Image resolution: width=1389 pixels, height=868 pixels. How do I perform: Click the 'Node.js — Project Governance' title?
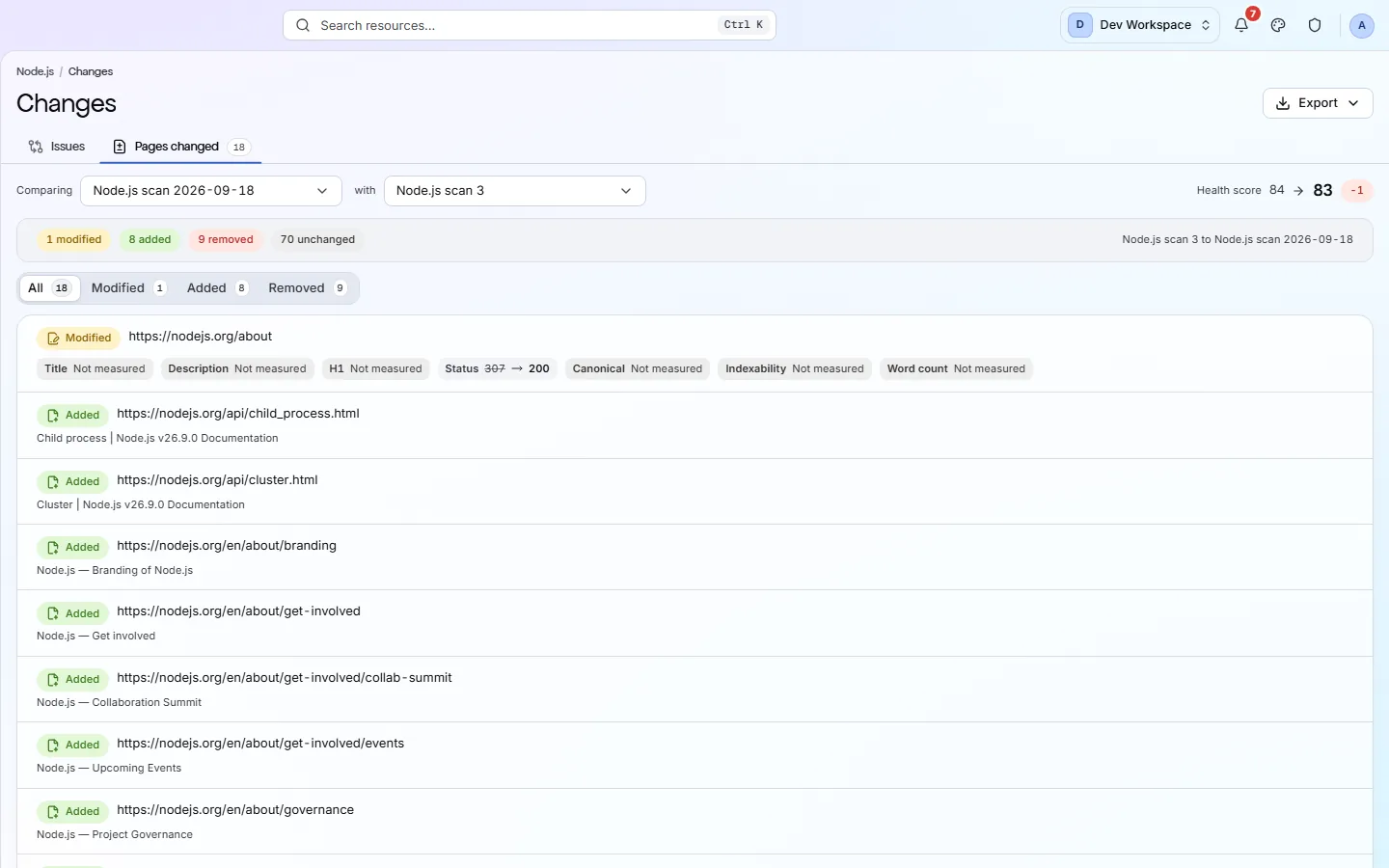[115, 835]
